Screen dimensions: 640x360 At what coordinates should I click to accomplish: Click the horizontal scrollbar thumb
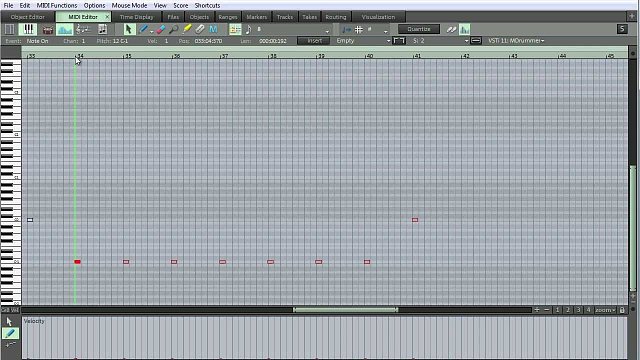345,310
